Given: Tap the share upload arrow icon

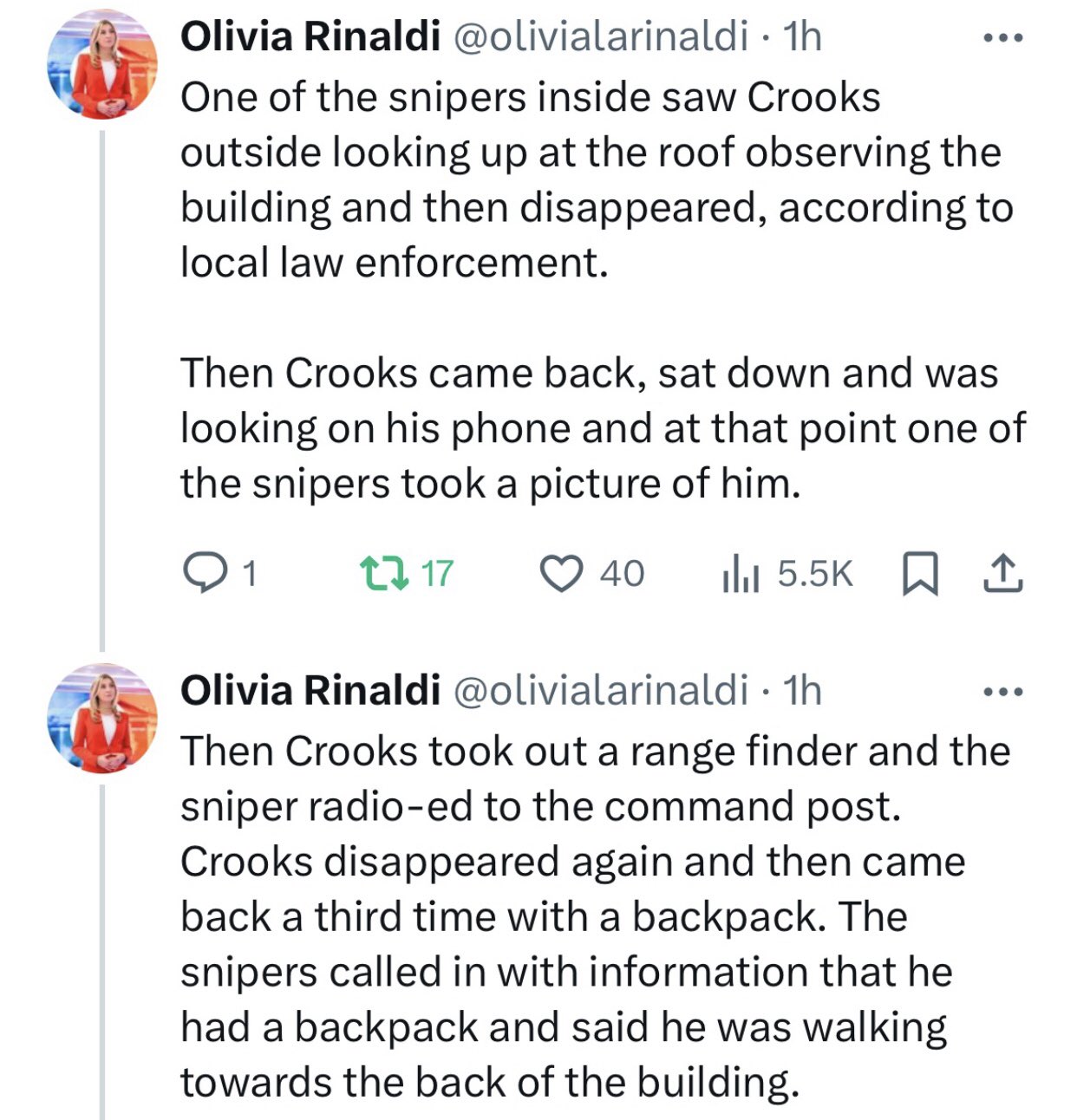Looking at the screenshot, I should (x=1003, y=574).
